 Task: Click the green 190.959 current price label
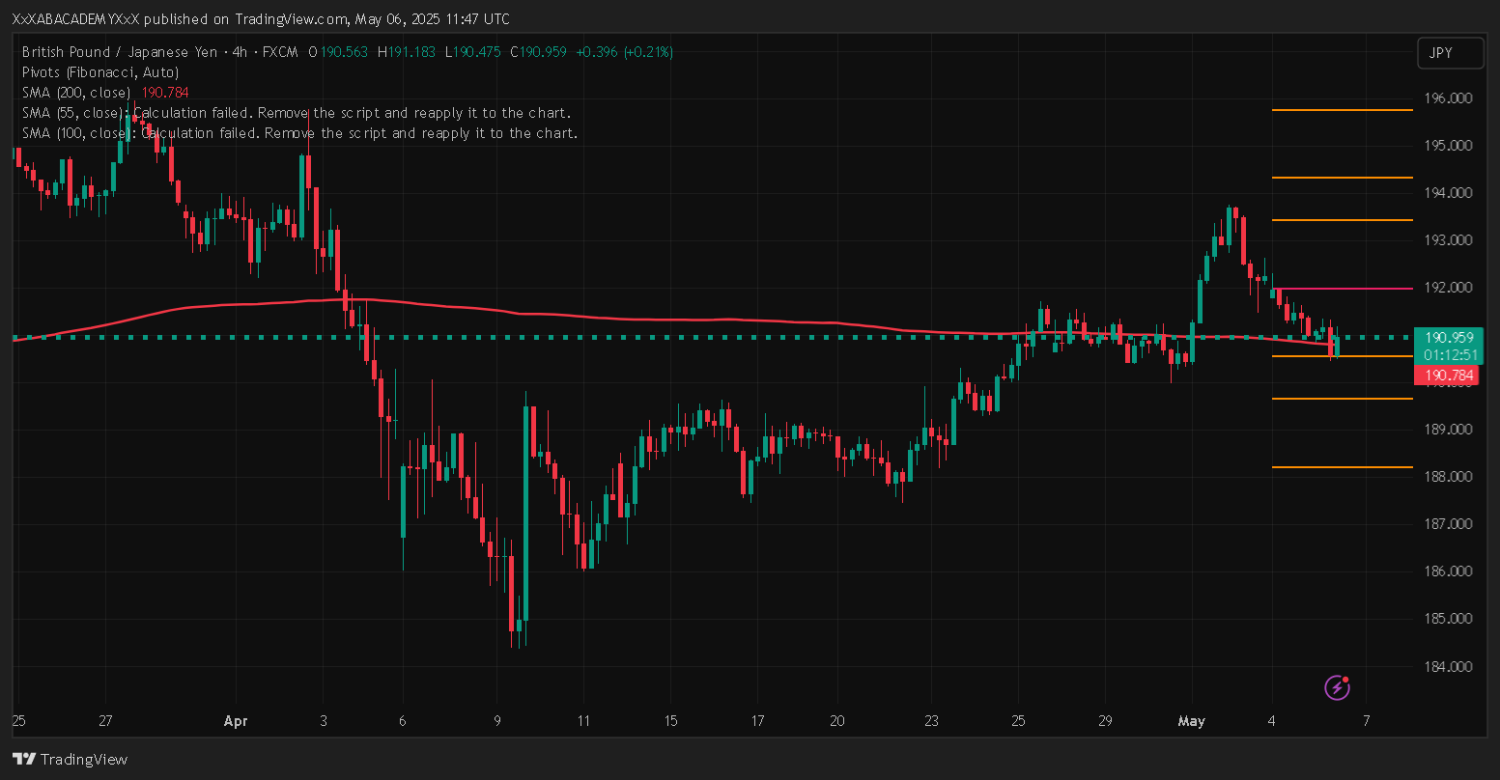[1447, 338]
